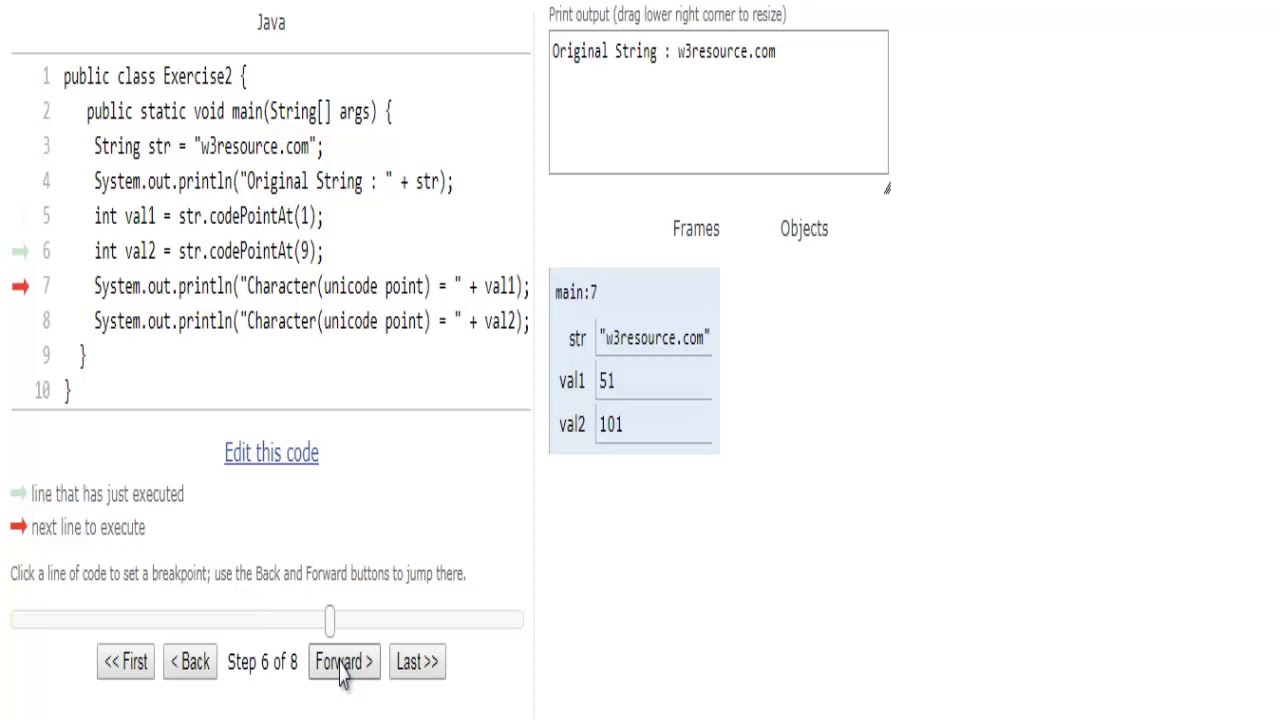Screen dimensions: 1280x720
Task: Click the execution step slider handle
Action: click(330, 621)
